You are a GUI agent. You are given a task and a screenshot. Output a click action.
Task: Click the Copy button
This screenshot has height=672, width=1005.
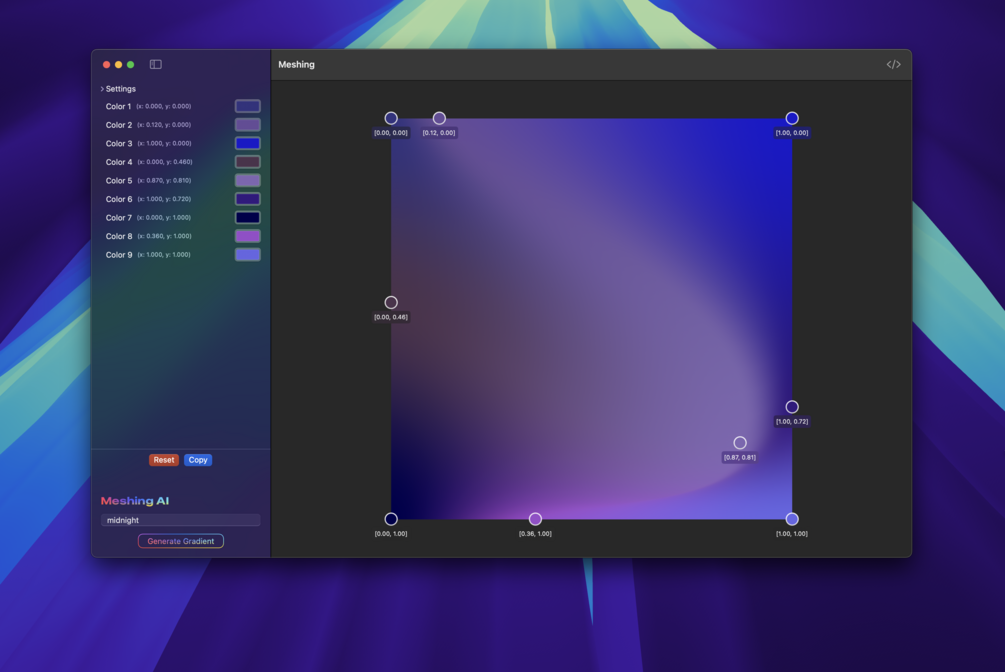(198, 460)
